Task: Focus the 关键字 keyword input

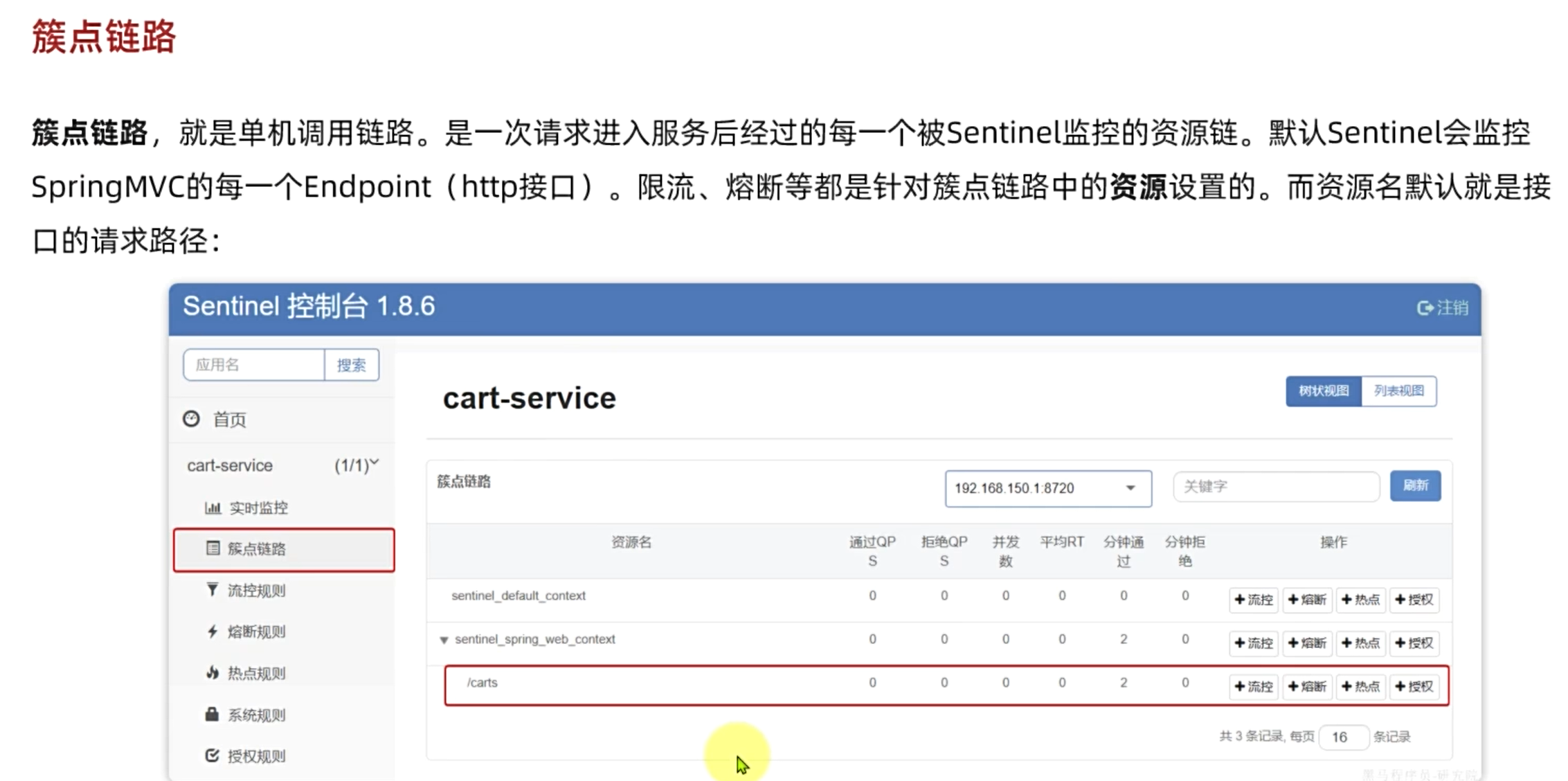Action: click(1276, 487)
